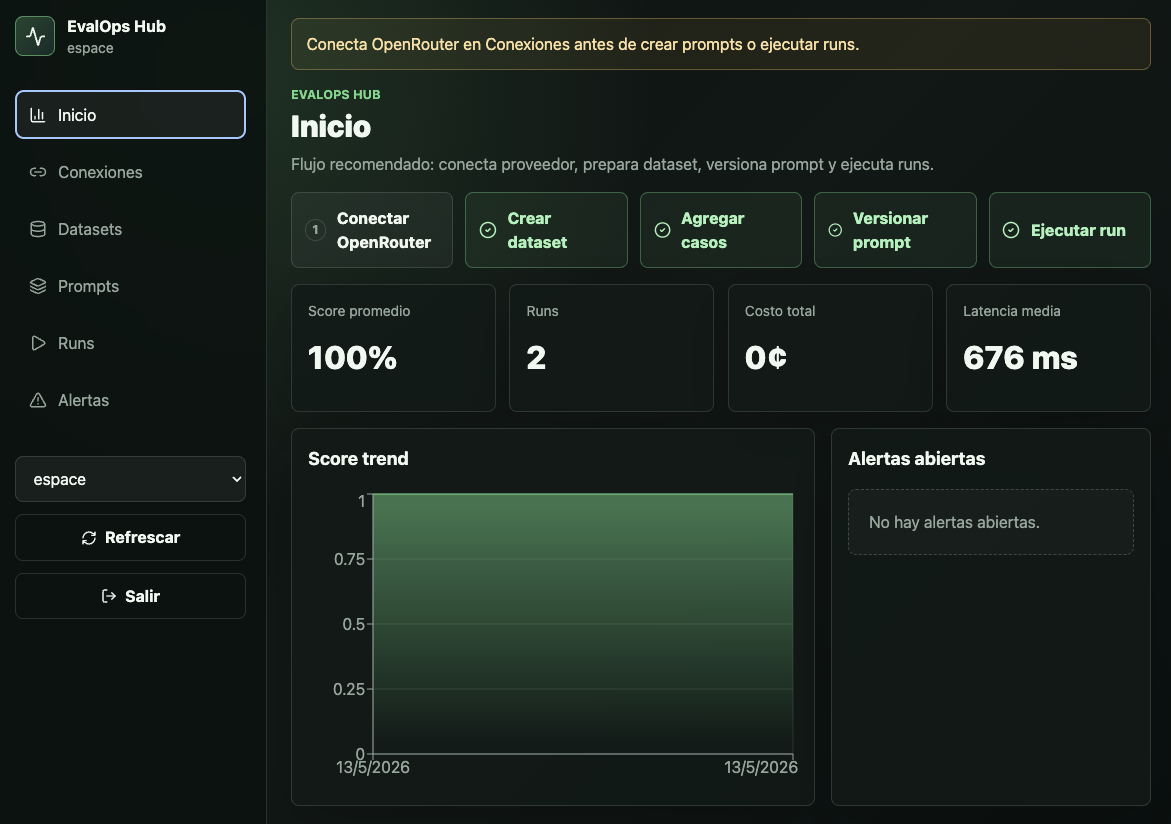This screenshot has height=824, width=1171.
Task: Click the Latencia media 676 ms card
Action: click(x=1048, y=348)
